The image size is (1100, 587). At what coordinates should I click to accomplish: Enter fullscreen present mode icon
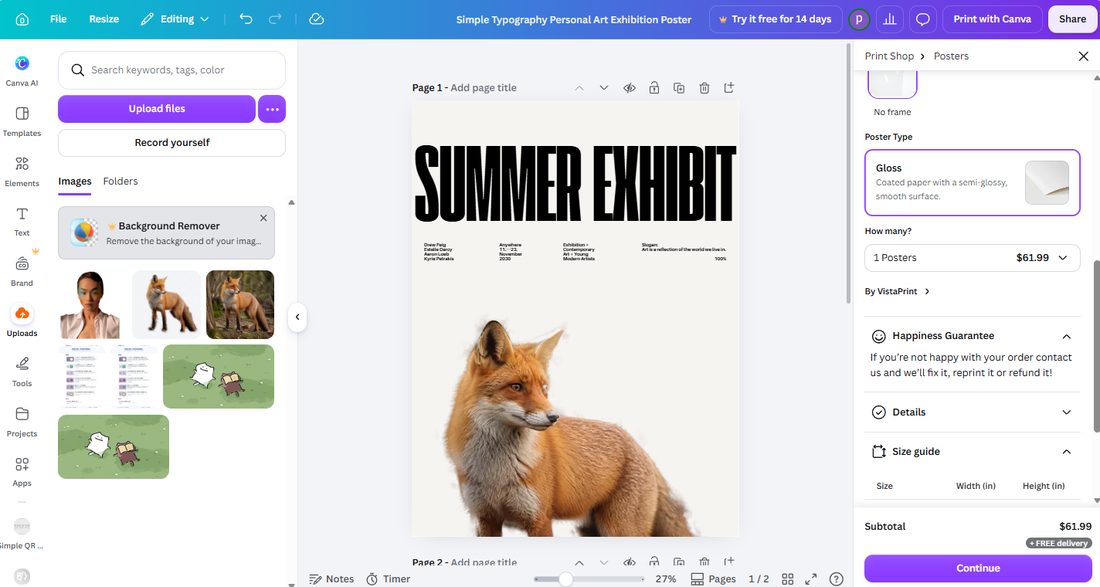tap(811, 579)
